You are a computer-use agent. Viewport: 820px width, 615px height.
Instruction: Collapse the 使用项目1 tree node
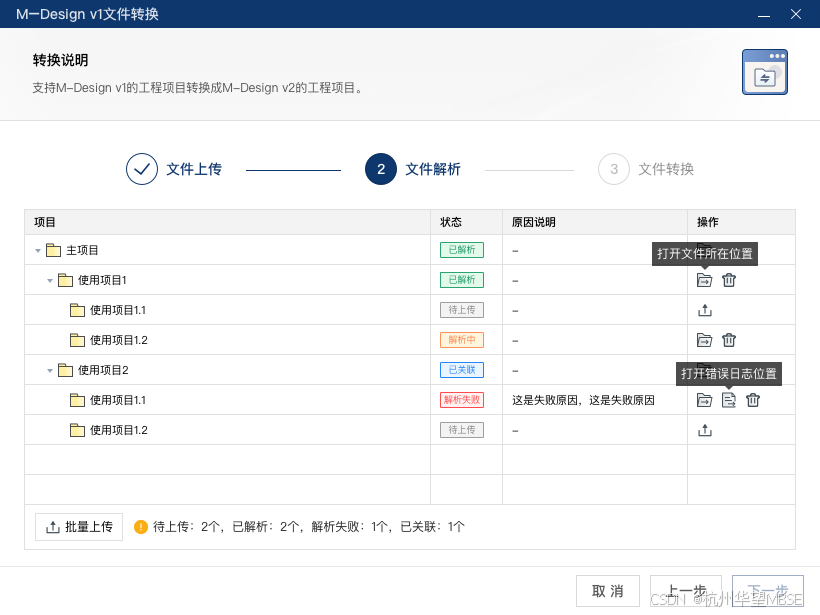pyautogui.click(x=50, y=281)
